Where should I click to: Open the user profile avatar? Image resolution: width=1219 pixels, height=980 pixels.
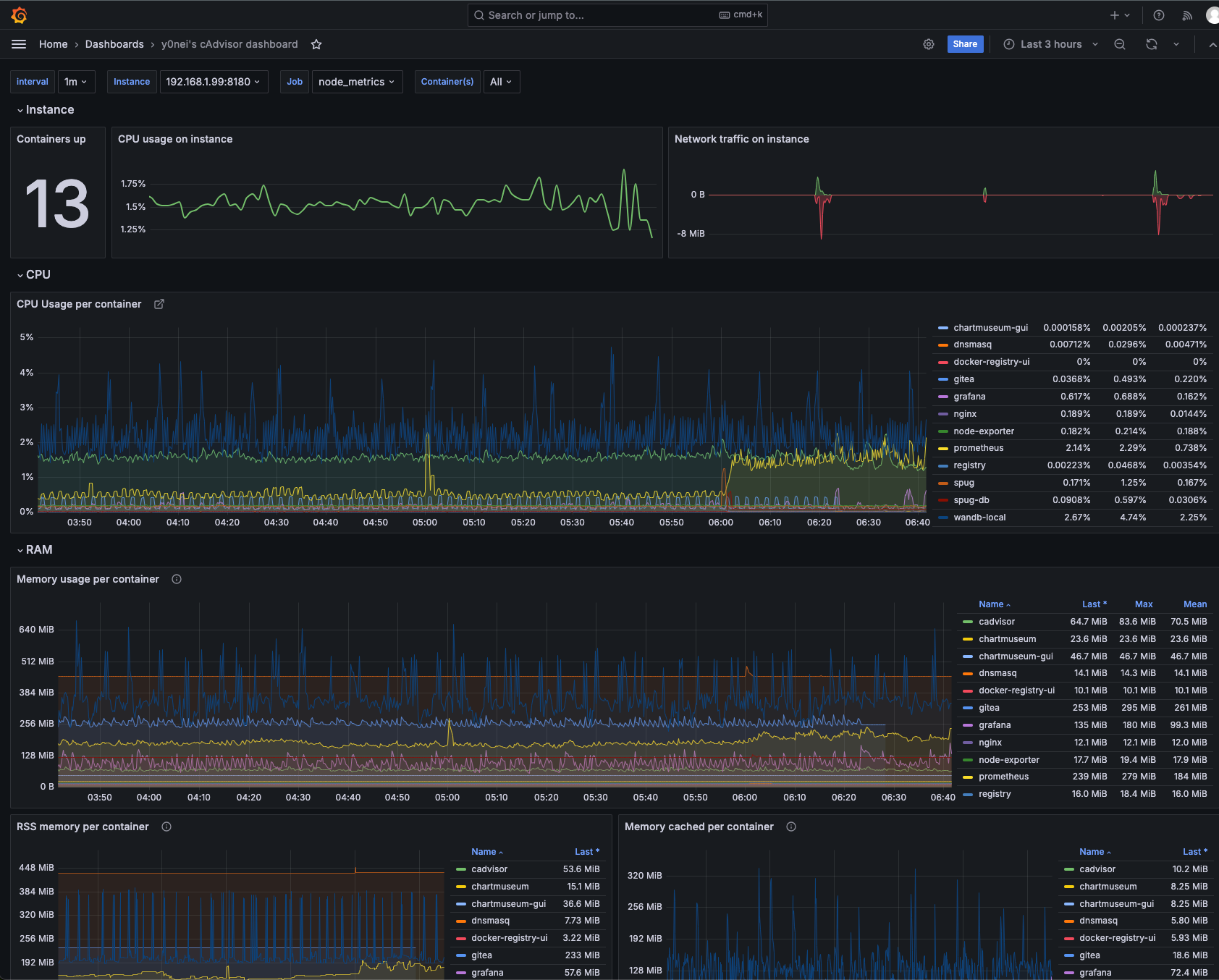[1212, 15]
